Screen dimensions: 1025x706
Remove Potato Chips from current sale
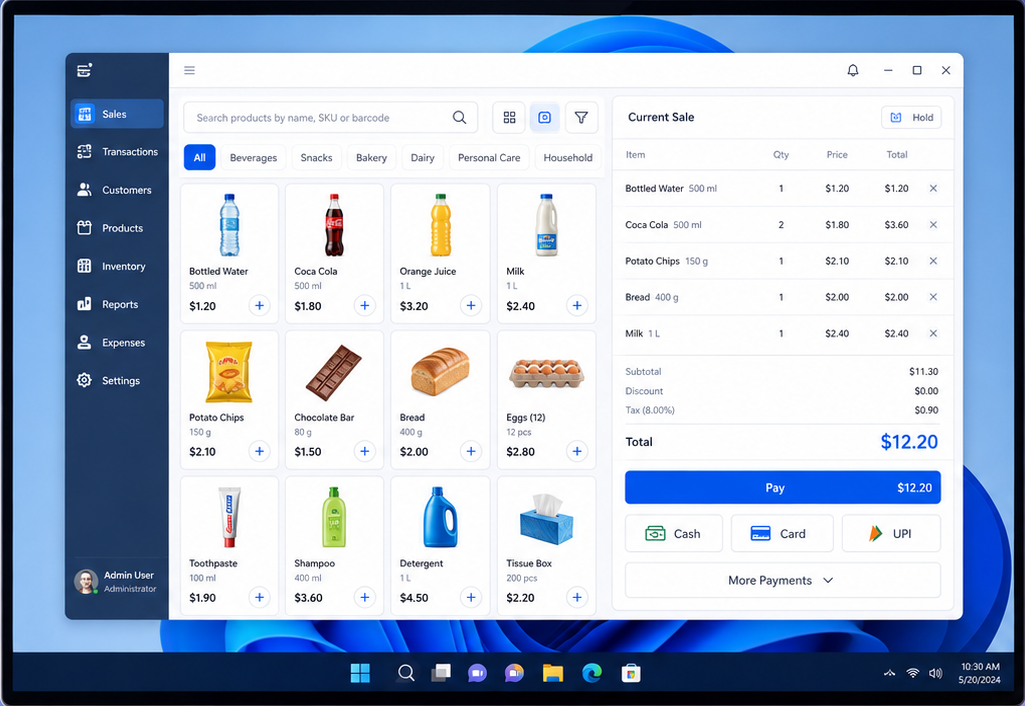[x=933, y=261]
